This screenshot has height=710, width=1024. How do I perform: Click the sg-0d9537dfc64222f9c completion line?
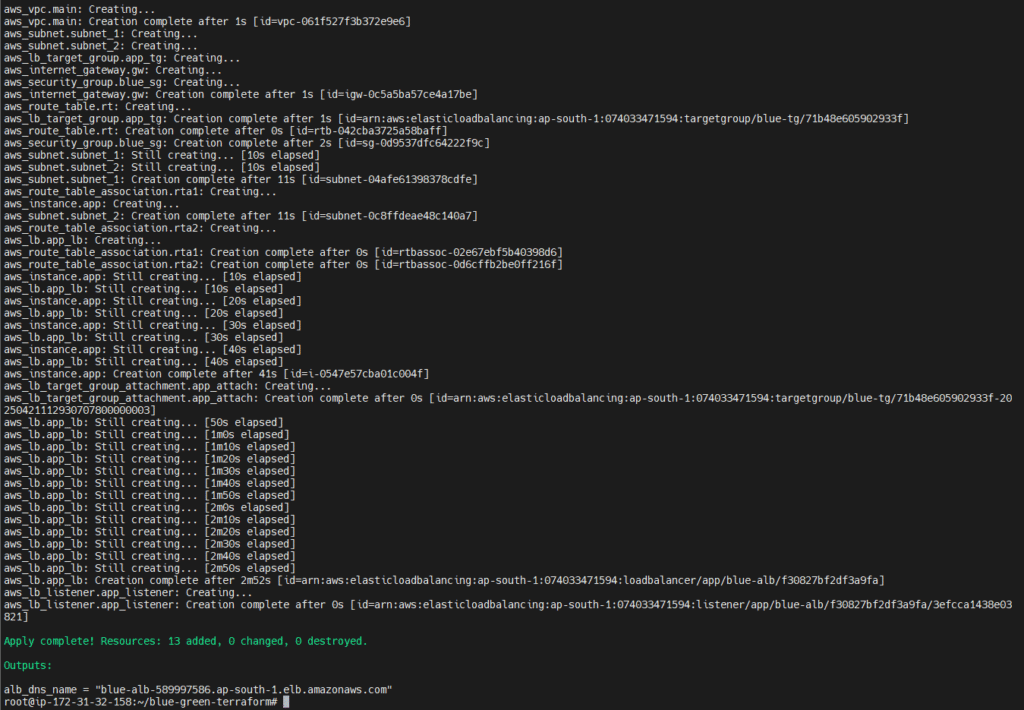(x=247, y=143)
